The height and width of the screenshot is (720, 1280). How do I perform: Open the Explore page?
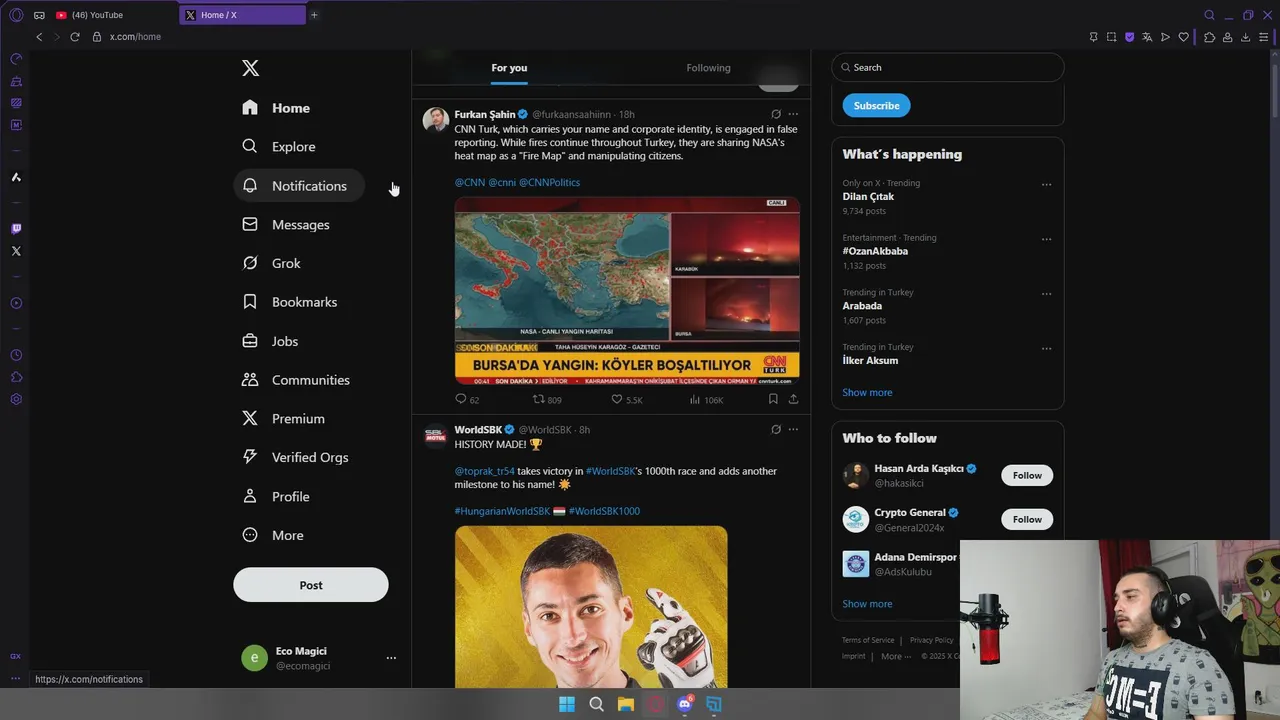point(279,147)
